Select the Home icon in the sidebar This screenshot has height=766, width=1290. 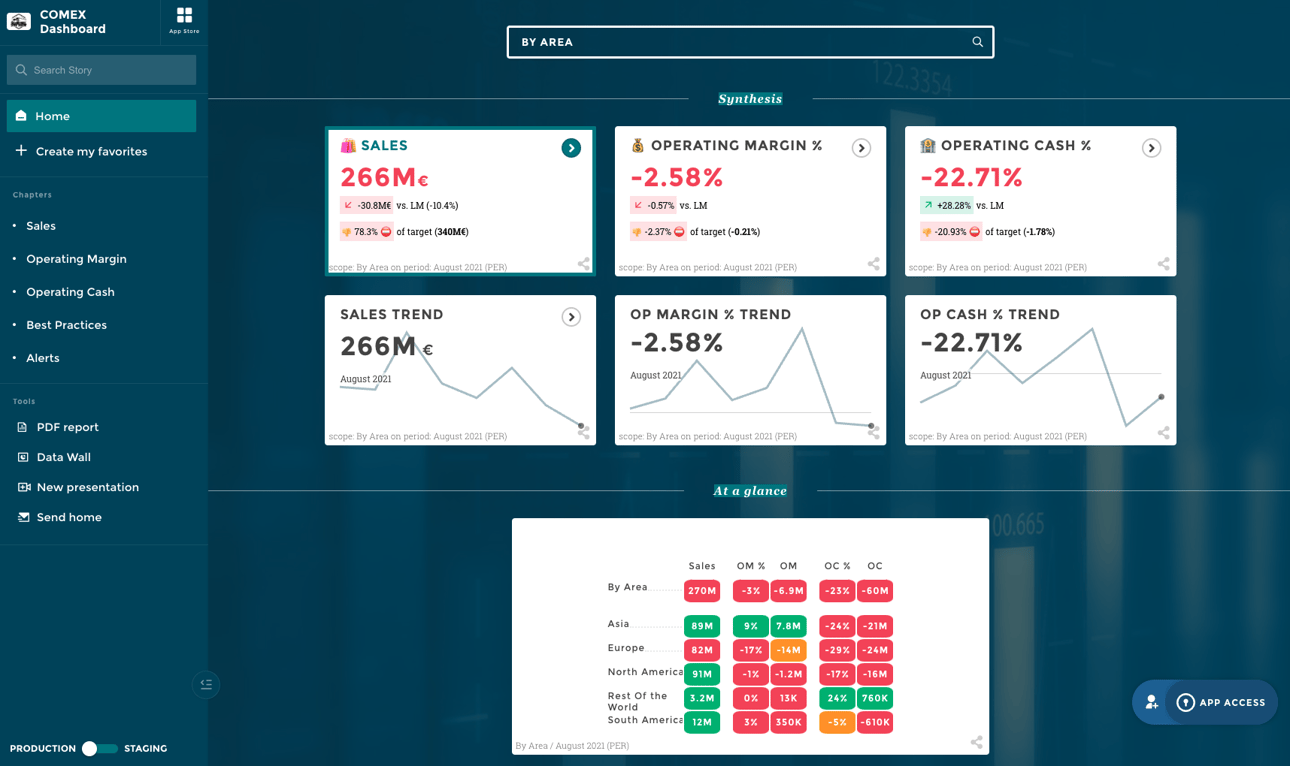click(x=20, y=116)
